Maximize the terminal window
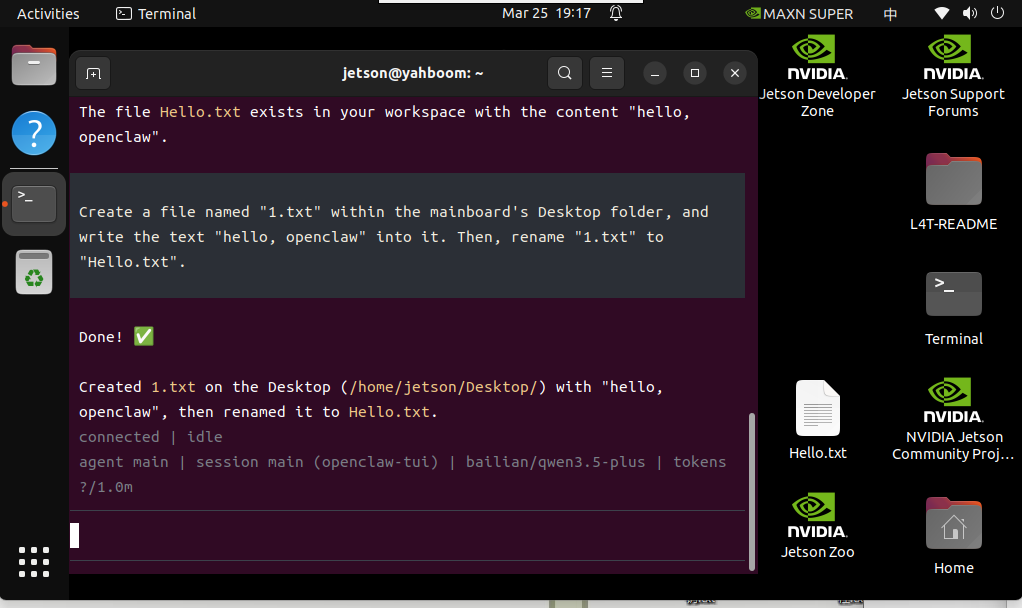Image resolution: width=1022 pixels, height=608 pixels. (x=695, y=73)
